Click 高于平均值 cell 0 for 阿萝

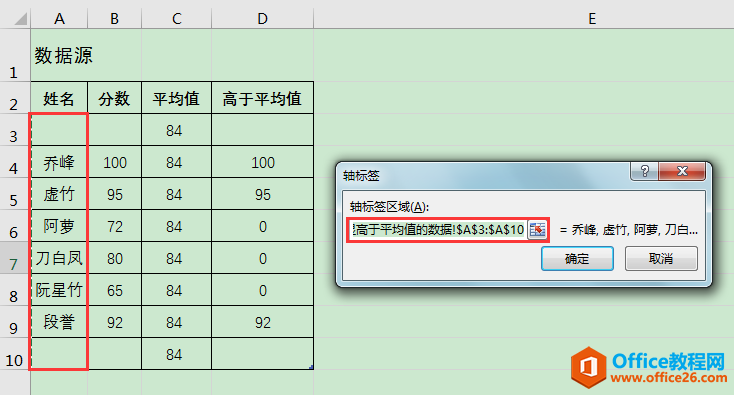[x=263, y=226]
